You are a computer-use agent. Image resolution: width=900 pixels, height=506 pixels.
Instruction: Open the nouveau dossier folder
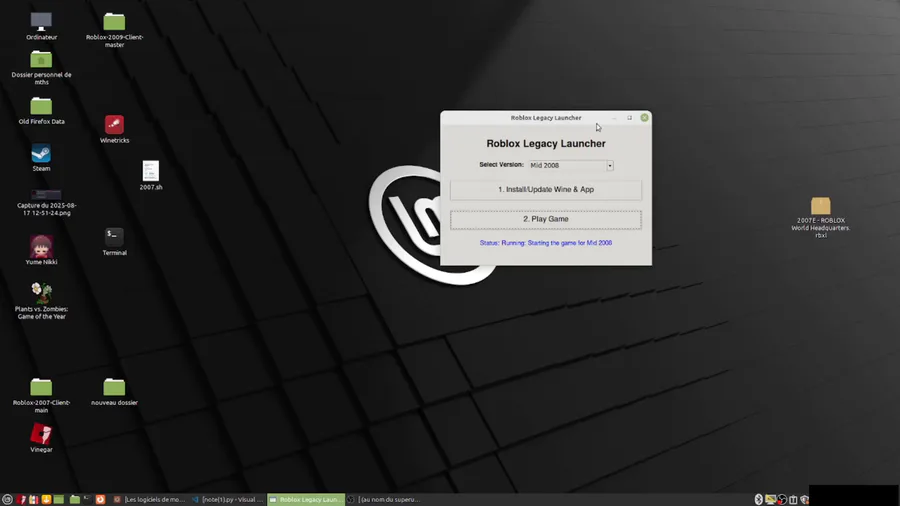pos(114,392)
